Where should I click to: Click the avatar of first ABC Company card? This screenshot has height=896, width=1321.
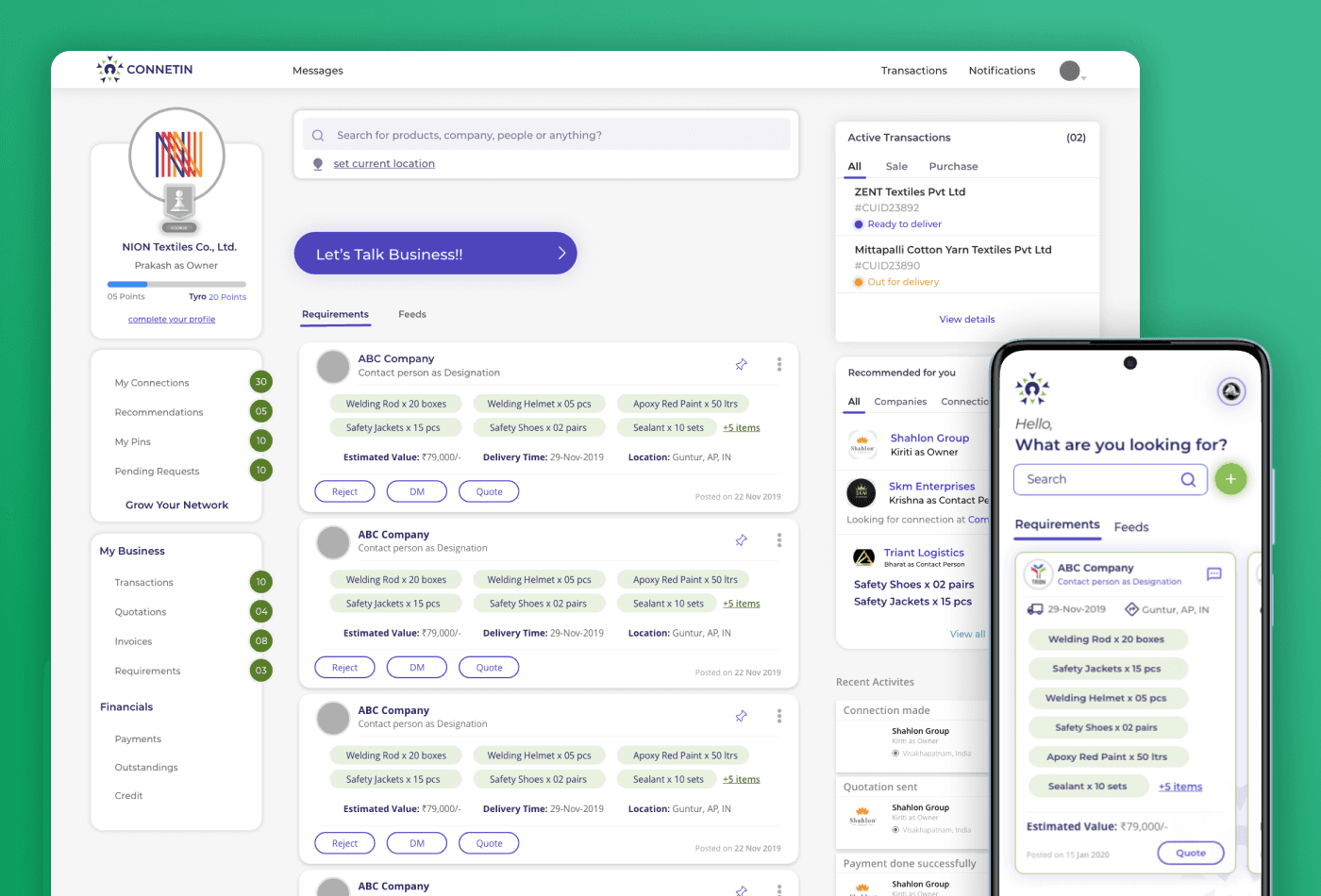point(333,367)
